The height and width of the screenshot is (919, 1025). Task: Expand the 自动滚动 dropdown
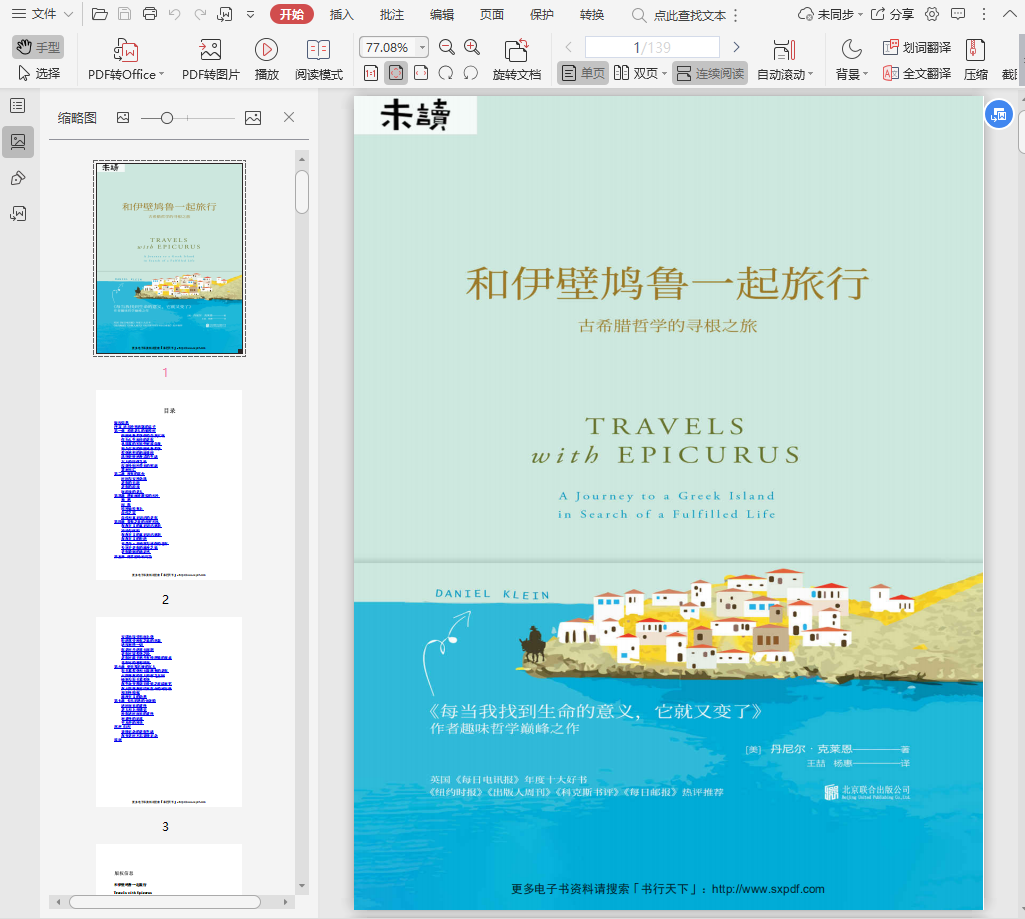coord(810,74)
